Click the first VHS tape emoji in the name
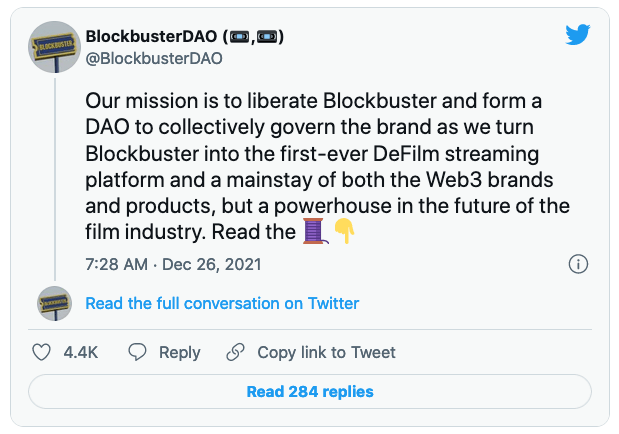The width and height of the screenshot is (619, 434). pyautogui.click(x=239, y=37)
